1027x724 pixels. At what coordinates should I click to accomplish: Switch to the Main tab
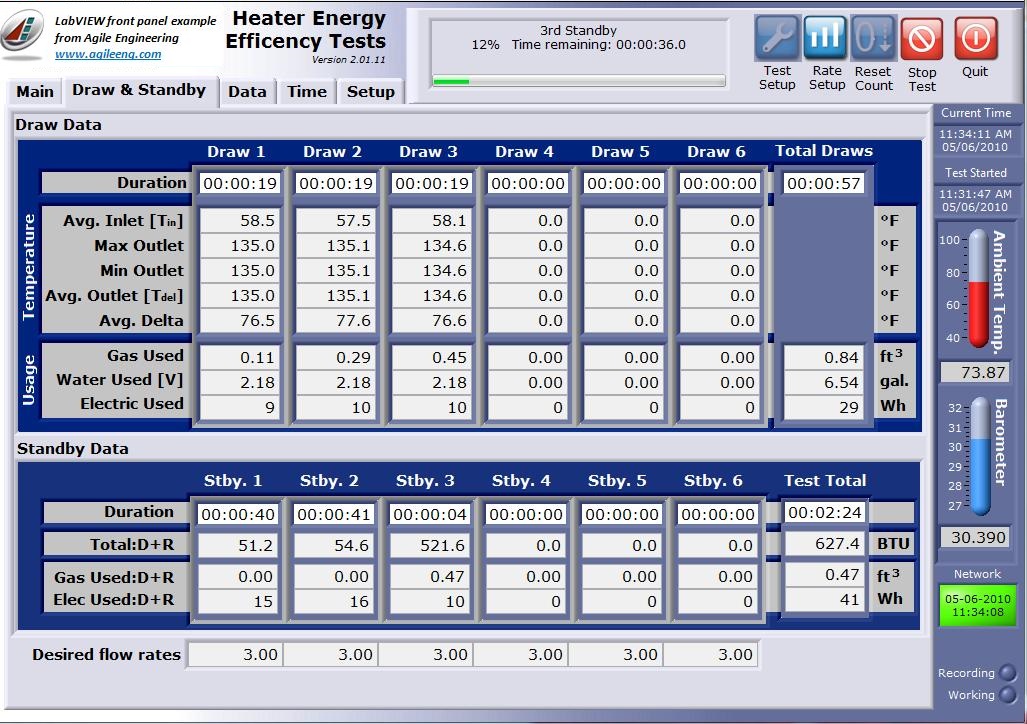tap(35, 92)
